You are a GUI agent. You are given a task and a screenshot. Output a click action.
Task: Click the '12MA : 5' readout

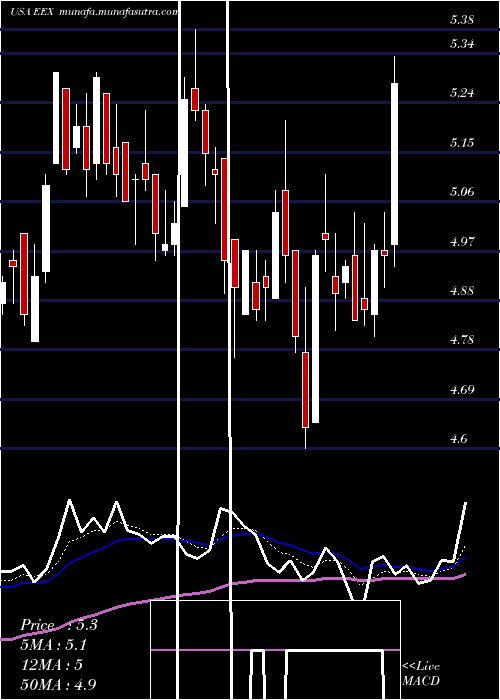coord(52,665)
